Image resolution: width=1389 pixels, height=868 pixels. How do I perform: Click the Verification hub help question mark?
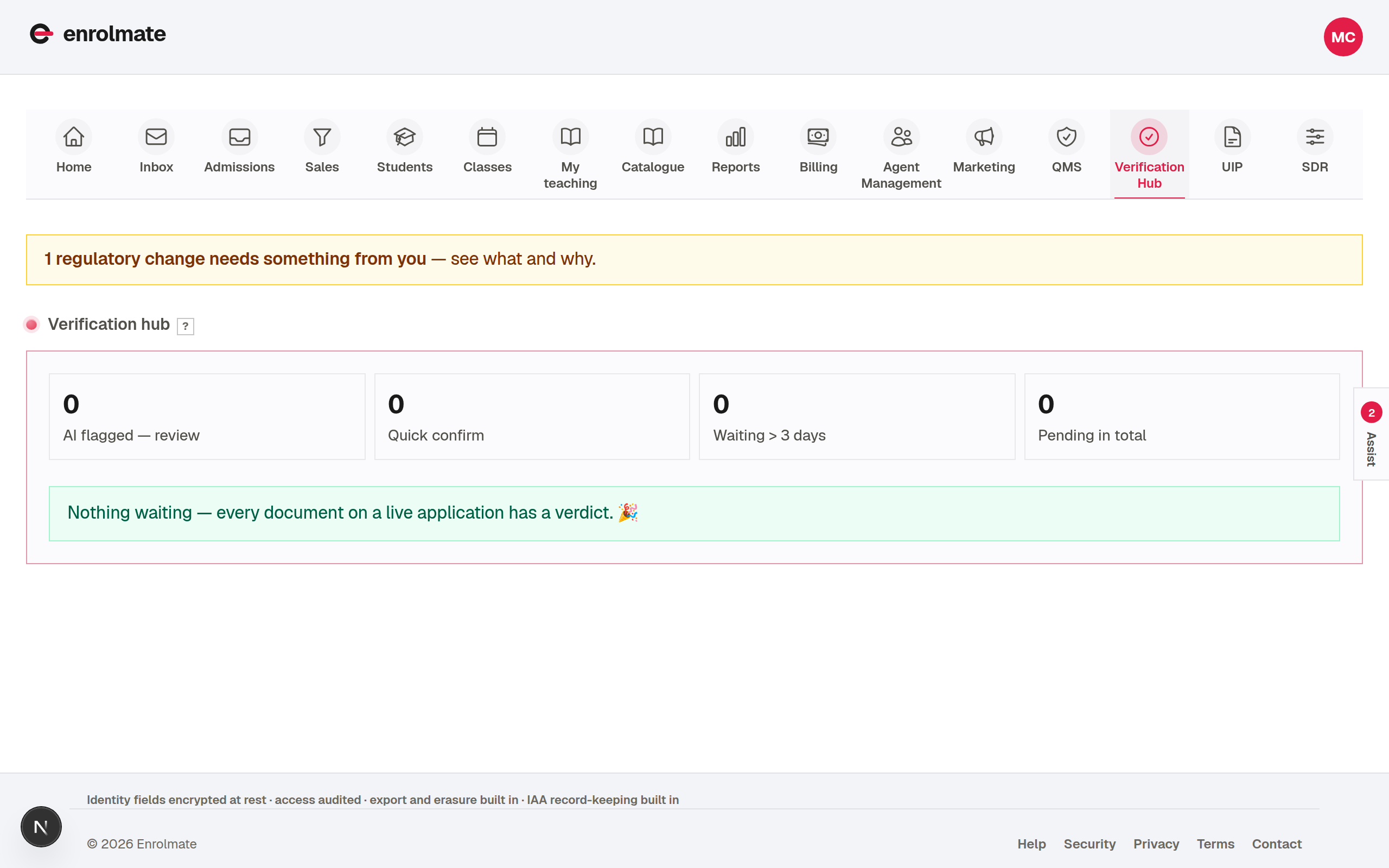(x=186, y=326)
